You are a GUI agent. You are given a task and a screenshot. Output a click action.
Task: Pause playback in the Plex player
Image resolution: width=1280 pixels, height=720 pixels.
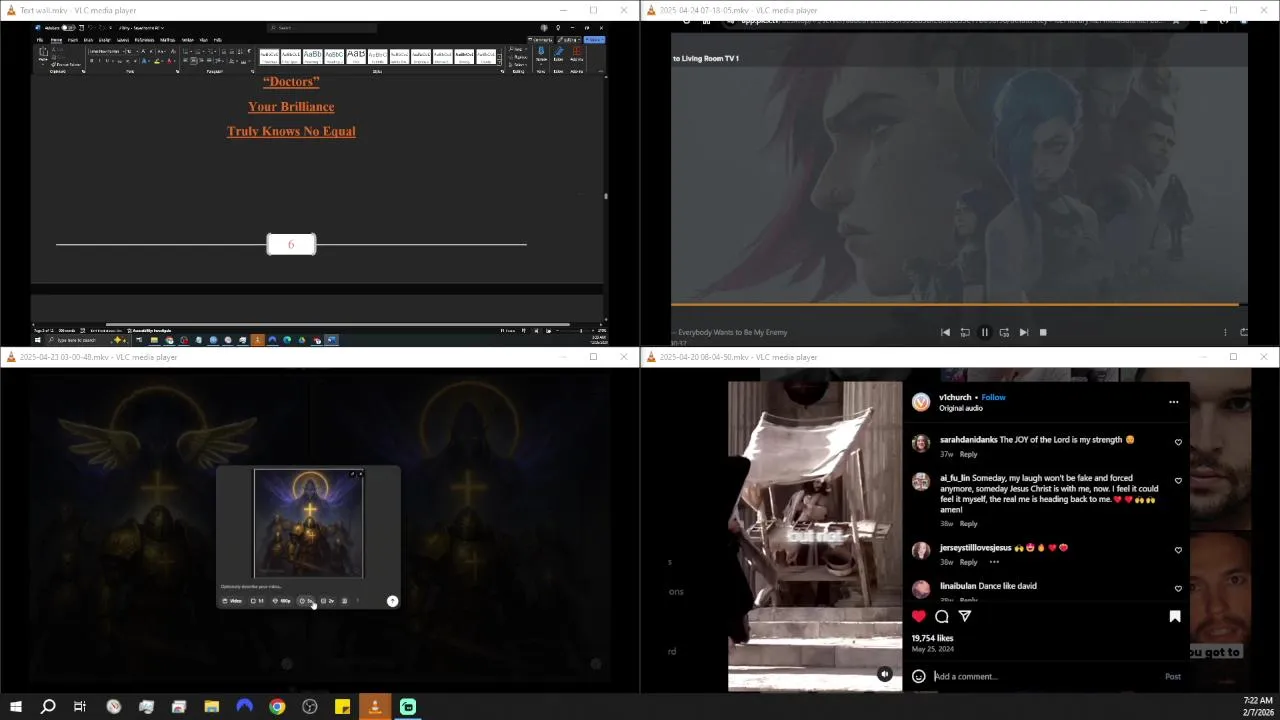[984, 332]
